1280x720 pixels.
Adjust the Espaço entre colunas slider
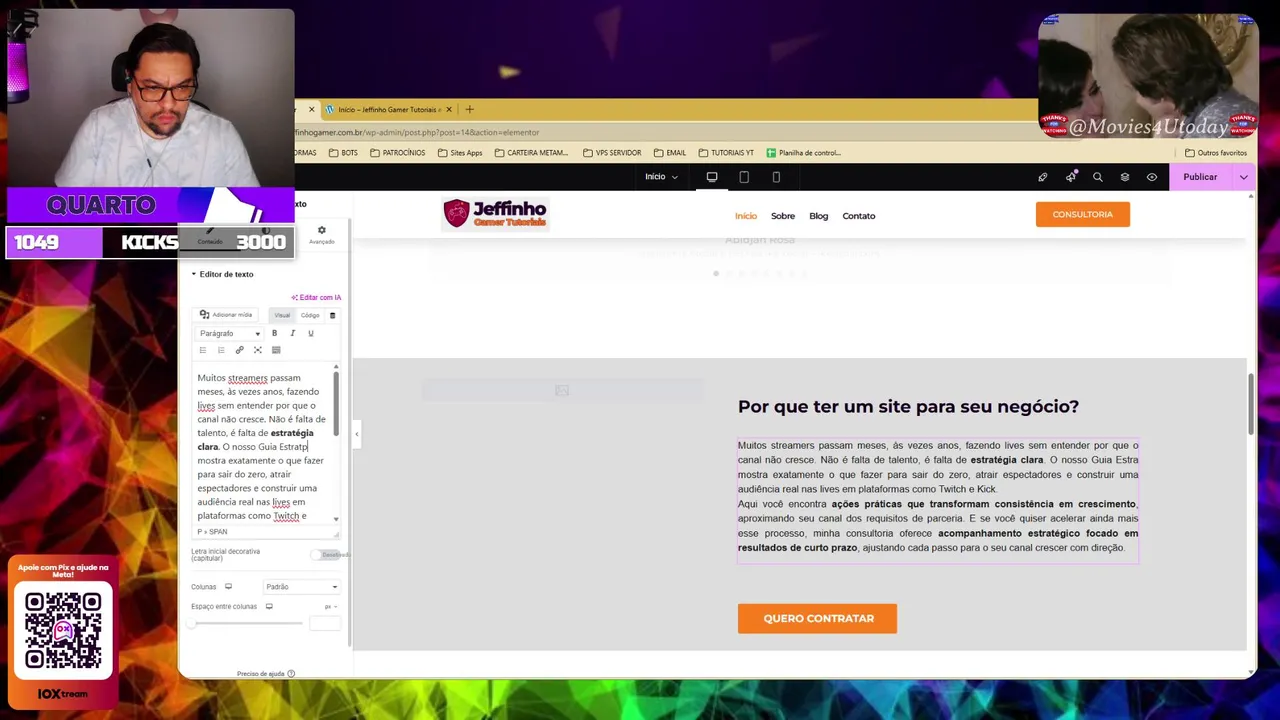[246, 623]
